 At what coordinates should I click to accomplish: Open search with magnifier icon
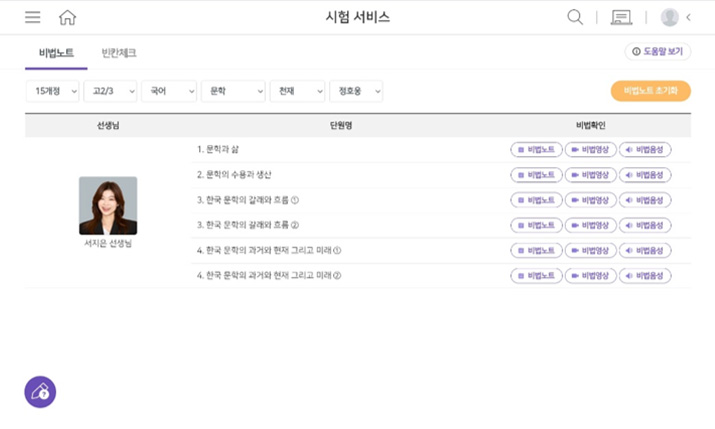coord(575,17)
